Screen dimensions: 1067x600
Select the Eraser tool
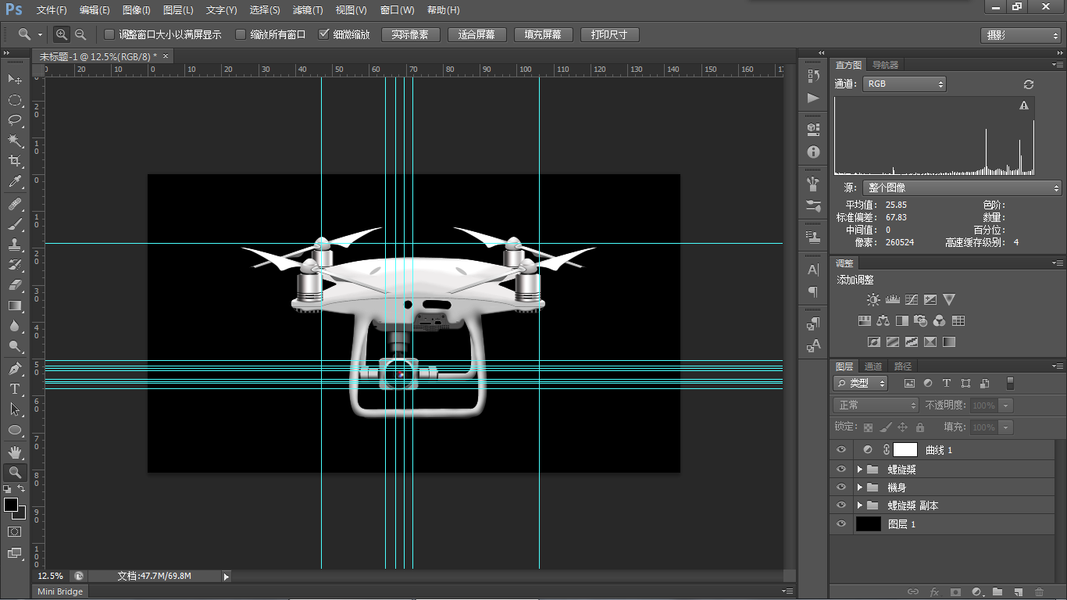[x=14, y=285]
